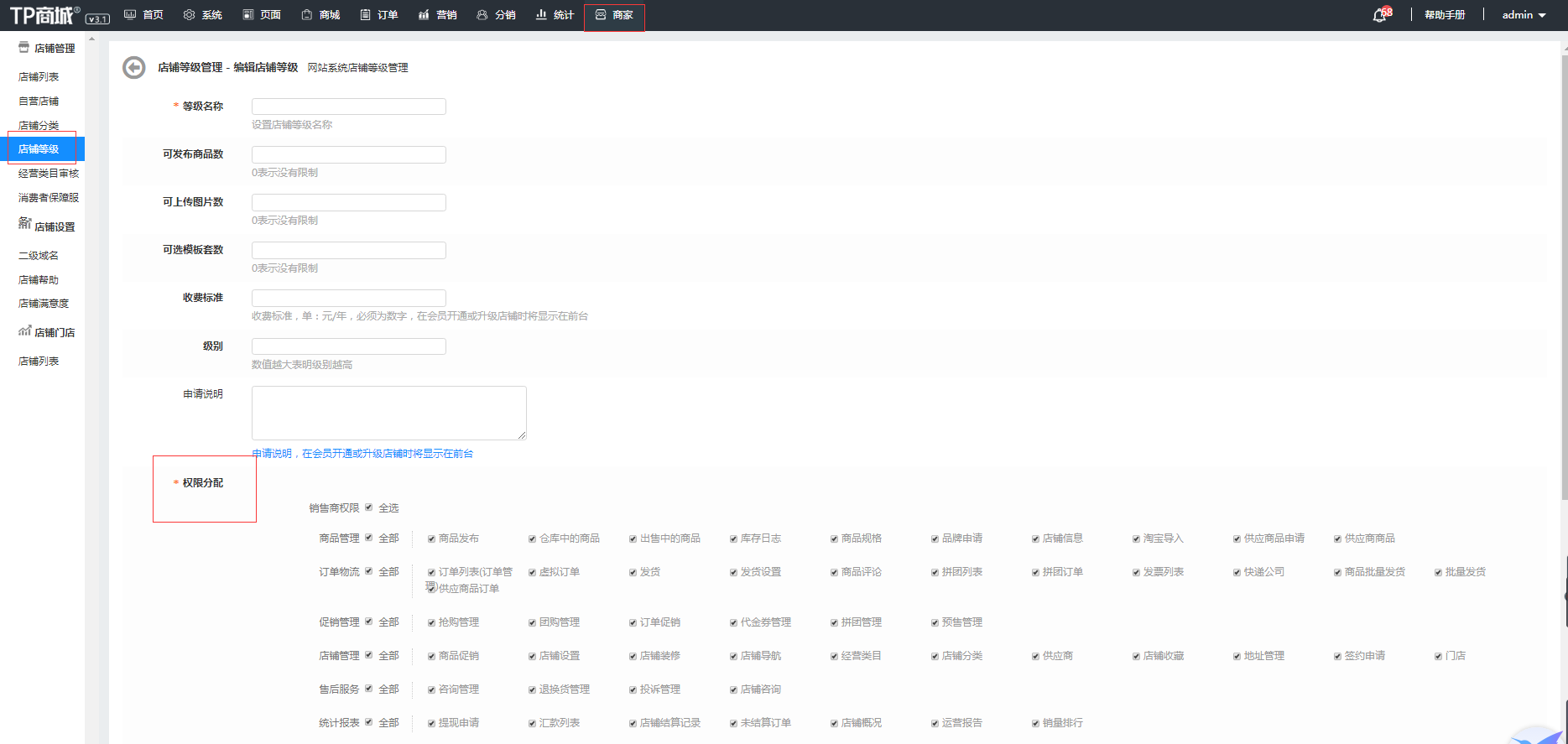Viewport: 1568px width, 744px height.
Task: Open the 首页 monitor icon in the top bar
Action: (x=130, y=15)
